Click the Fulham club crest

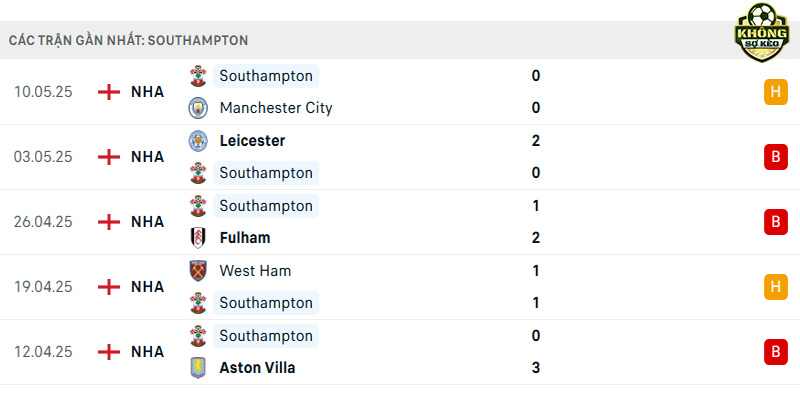[x=198, y=238]
